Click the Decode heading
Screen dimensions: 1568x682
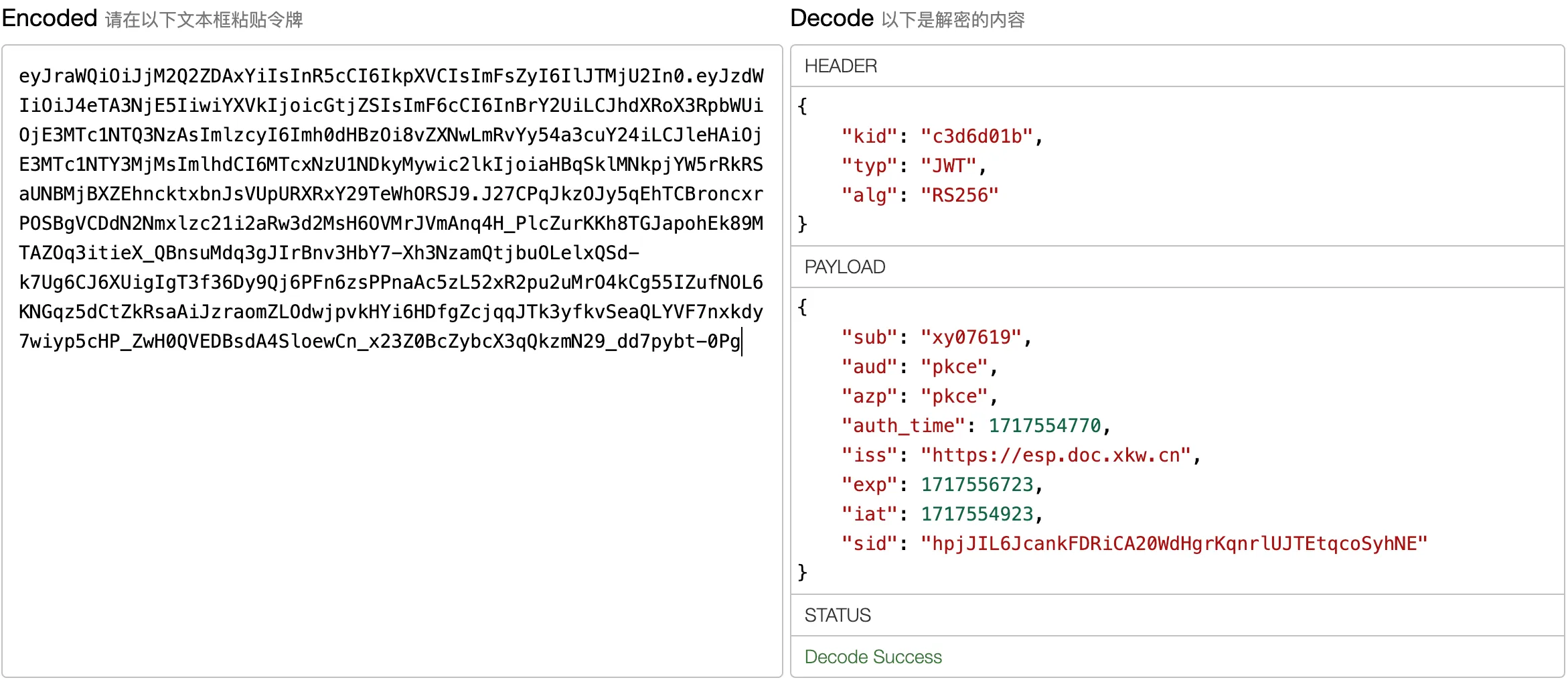point(832,18)
